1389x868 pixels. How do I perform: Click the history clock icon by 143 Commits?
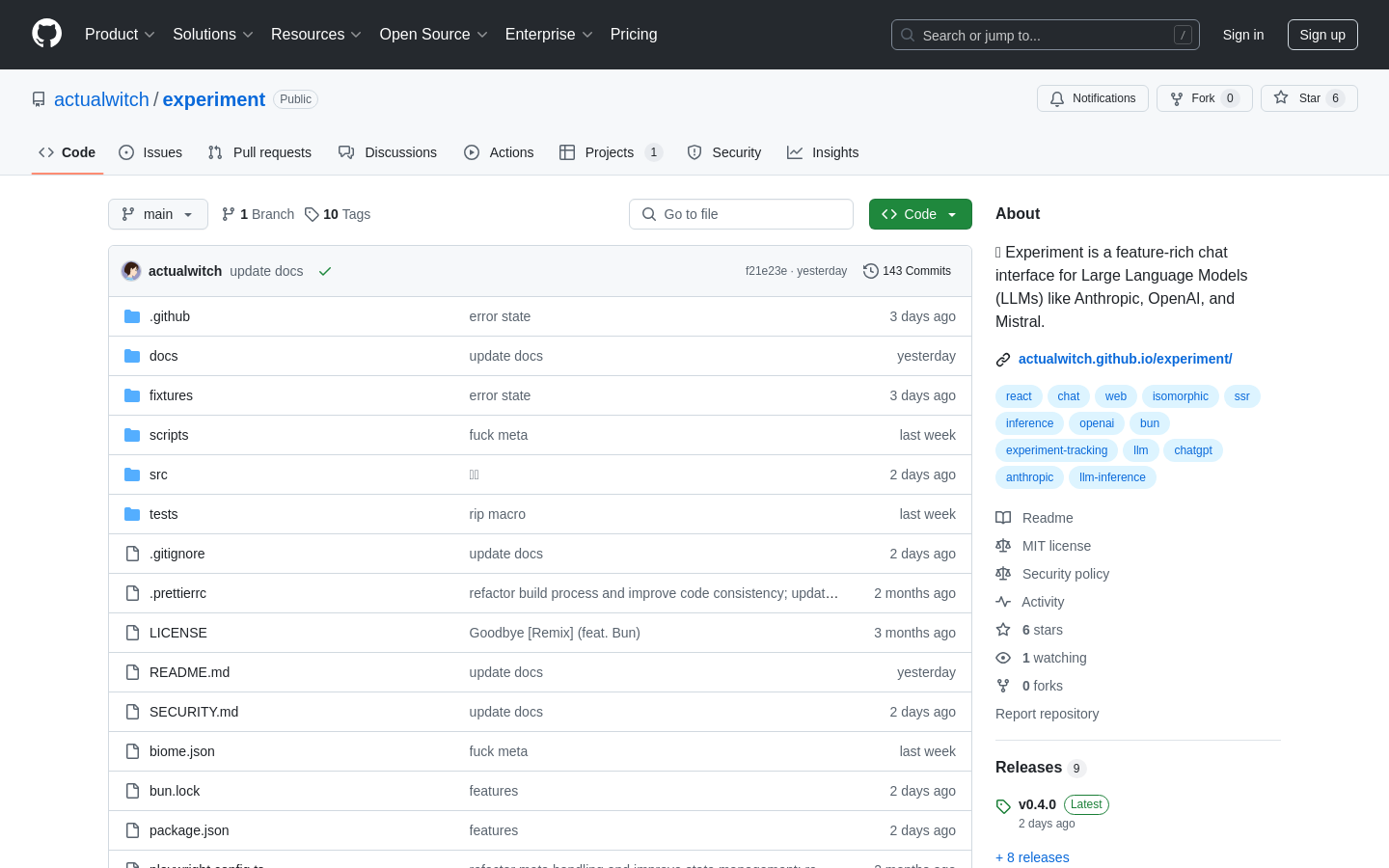point(871,271)
